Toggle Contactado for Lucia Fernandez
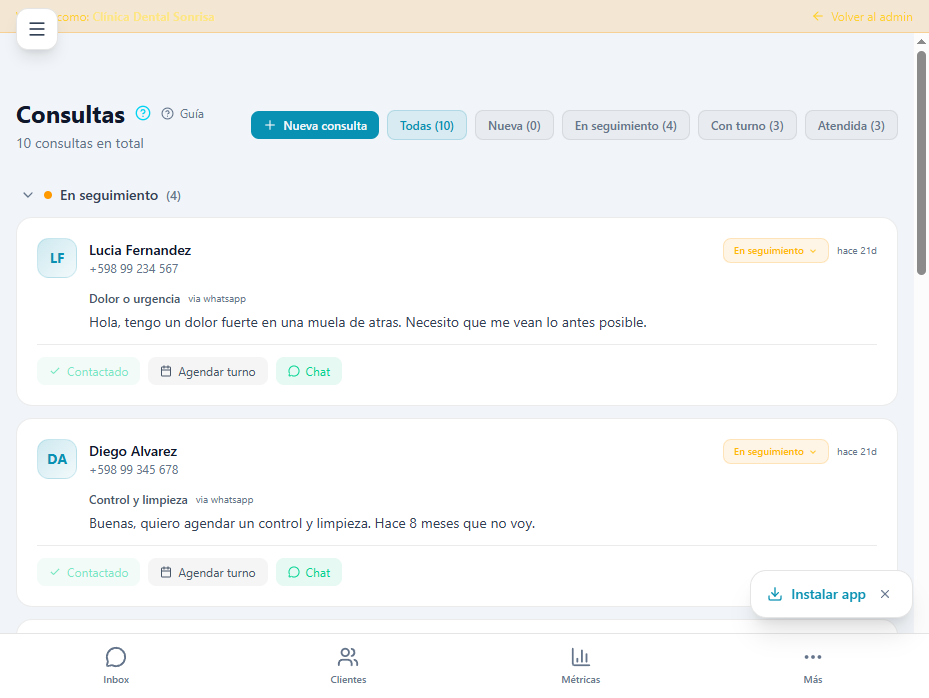This screenshot has width=929, height=698. [89, 371]
